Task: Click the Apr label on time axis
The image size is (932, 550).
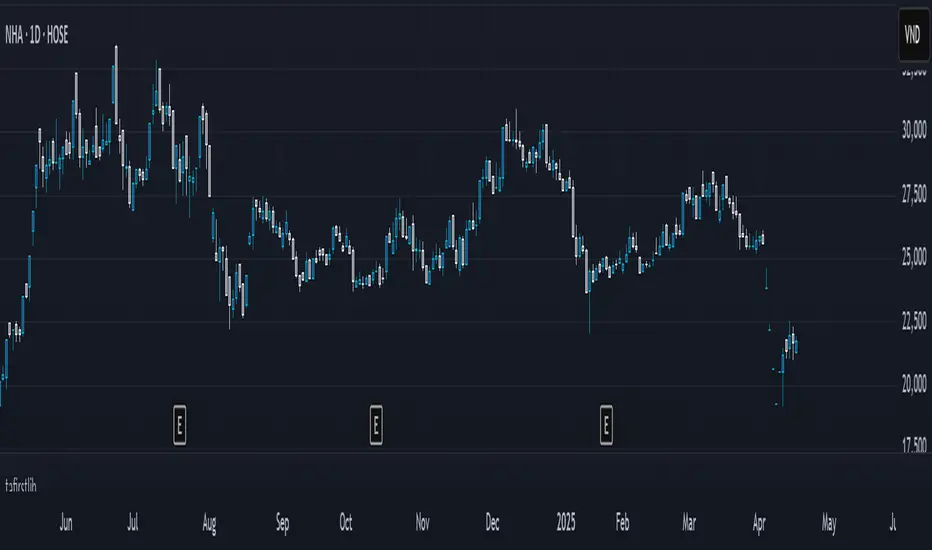Action: (759, 523)
